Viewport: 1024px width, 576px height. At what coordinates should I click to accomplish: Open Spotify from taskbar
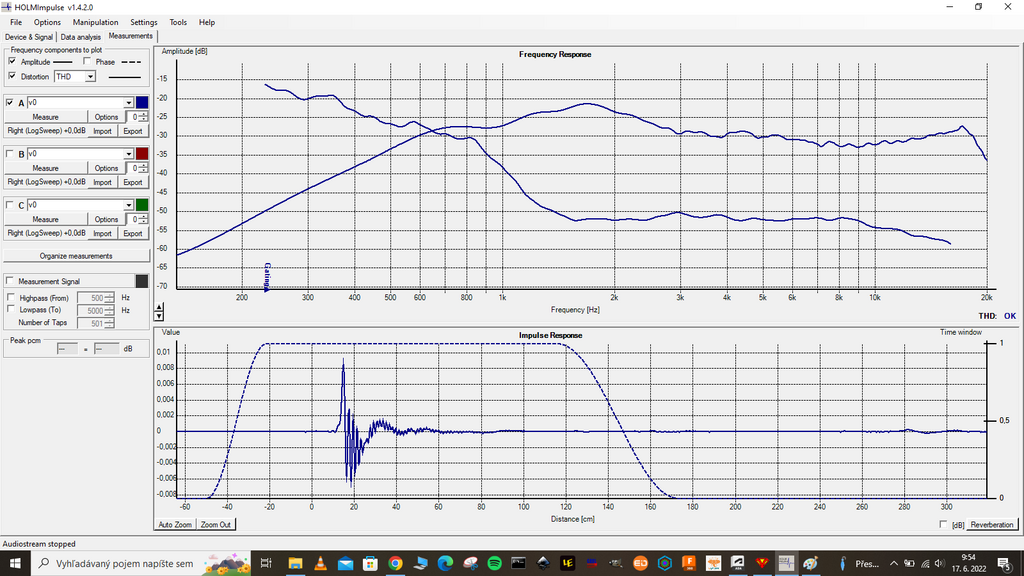click(494, 563)
